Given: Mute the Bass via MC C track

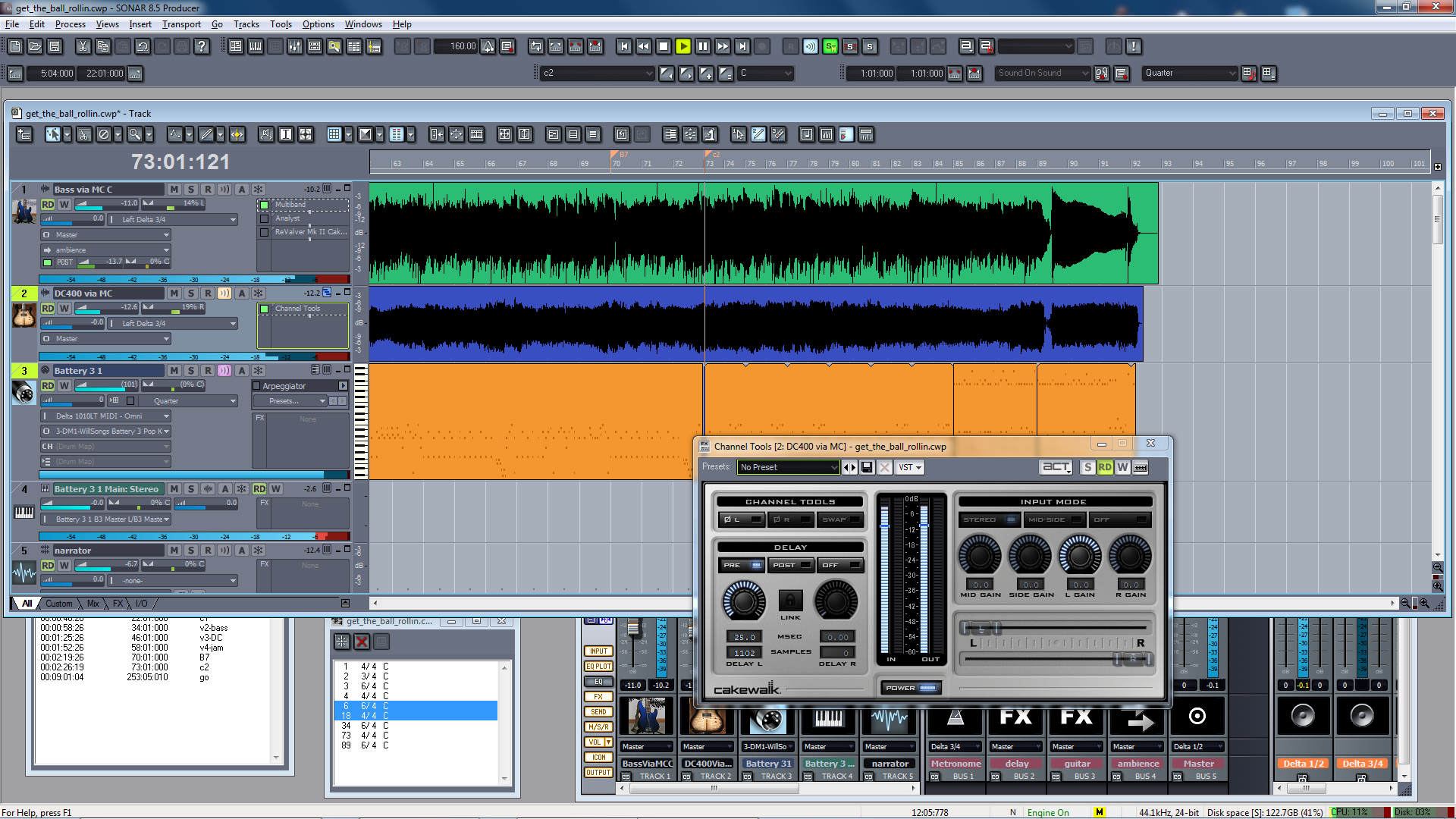Looking at the screenshot, I should (x=174, y=190).
